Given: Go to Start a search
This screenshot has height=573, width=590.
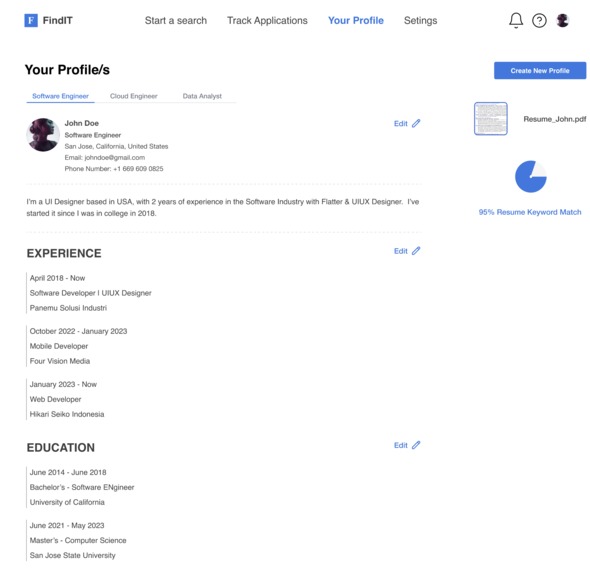Looking at the screenshot, I should pos(176,20).
